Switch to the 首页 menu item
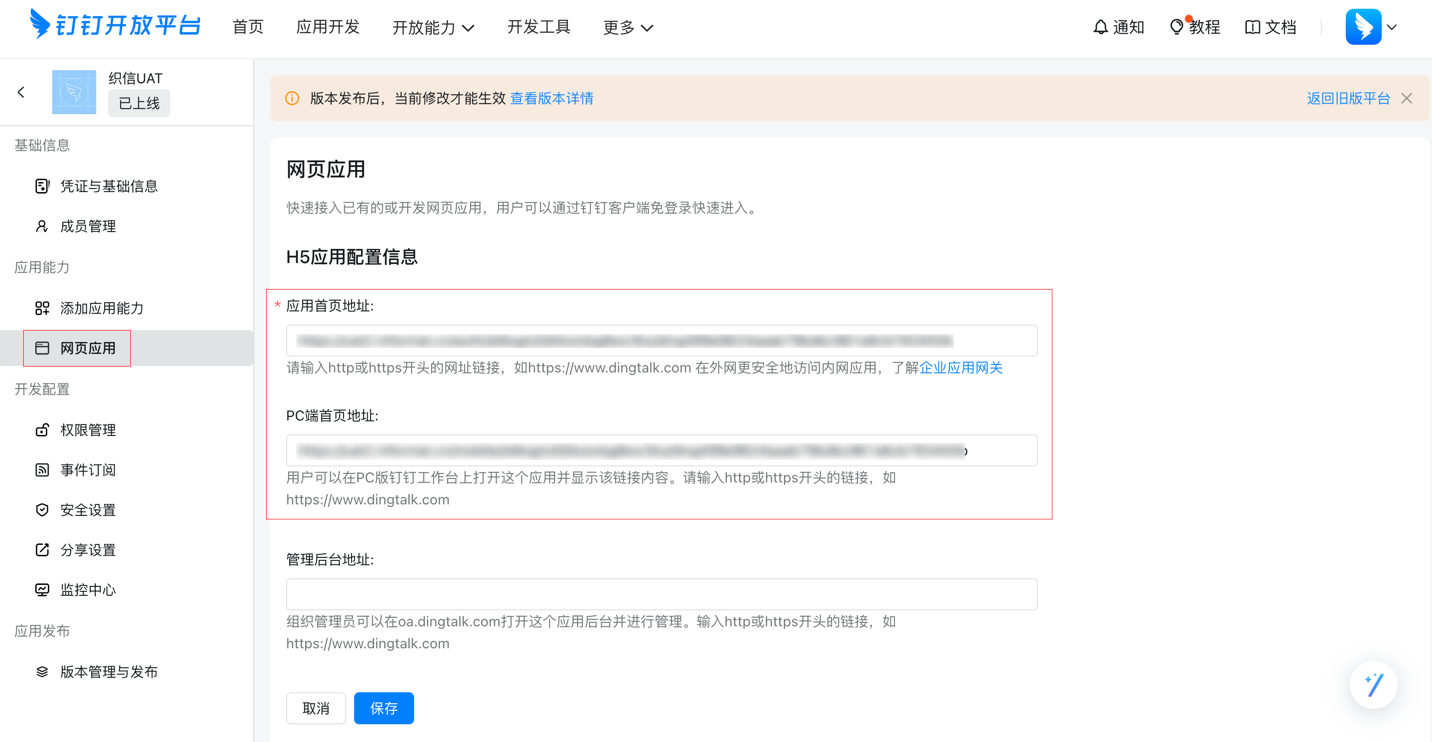 click(x=247, y=27)
